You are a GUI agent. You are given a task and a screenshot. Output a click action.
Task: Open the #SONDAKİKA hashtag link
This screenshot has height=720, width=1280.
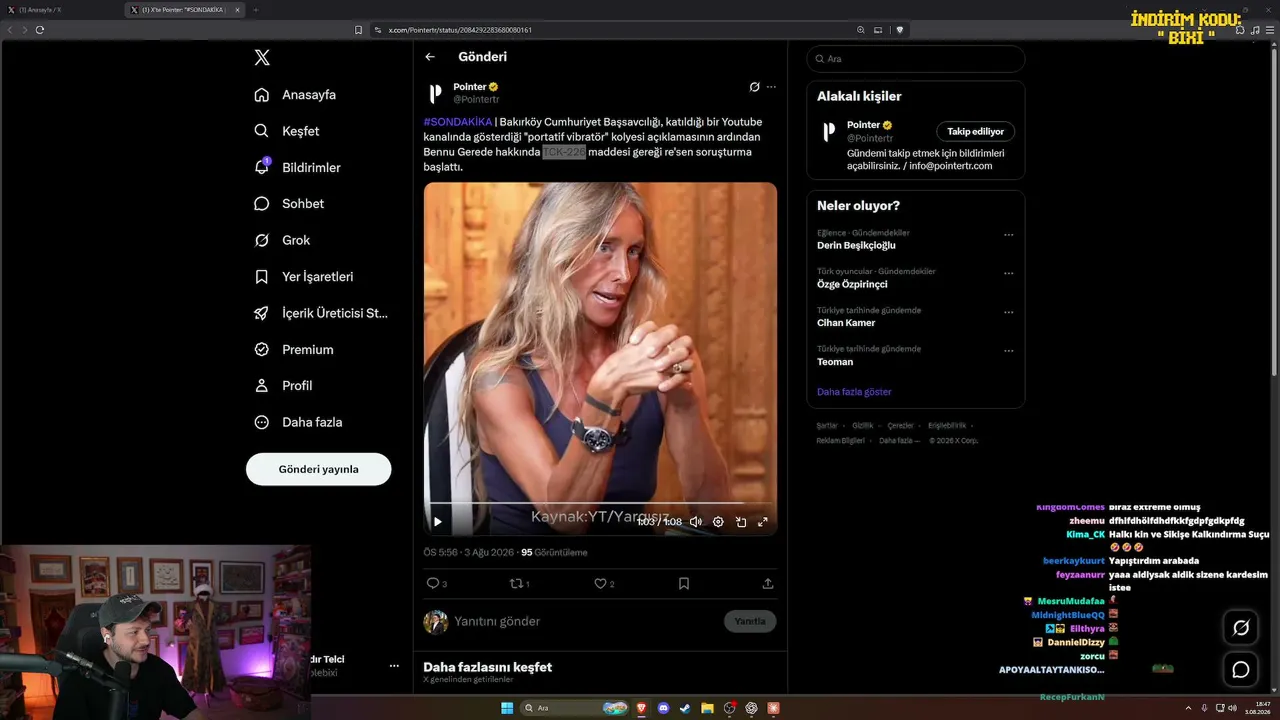click(x=458, y=122)
